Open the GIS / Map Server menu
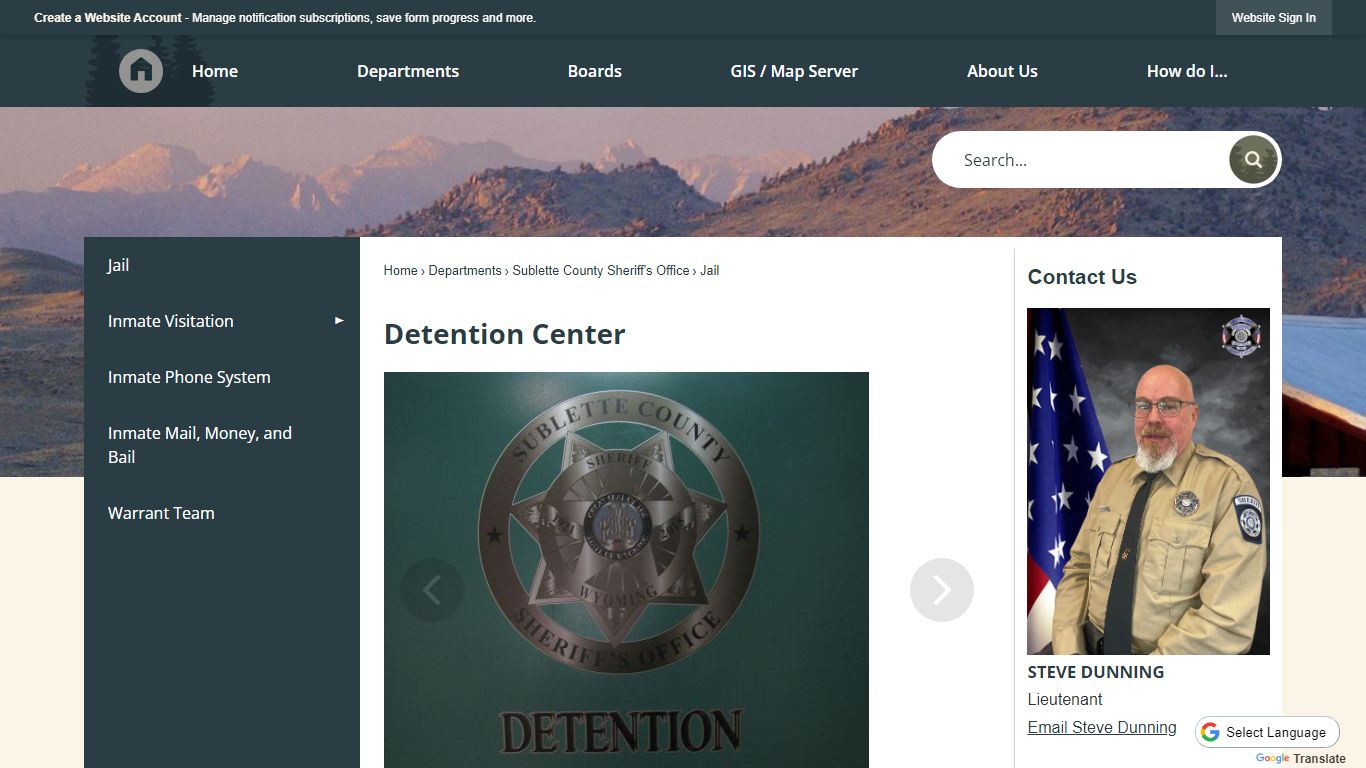Image resolution: width=1366 pixels, height=768 pixels. [794, 71]
